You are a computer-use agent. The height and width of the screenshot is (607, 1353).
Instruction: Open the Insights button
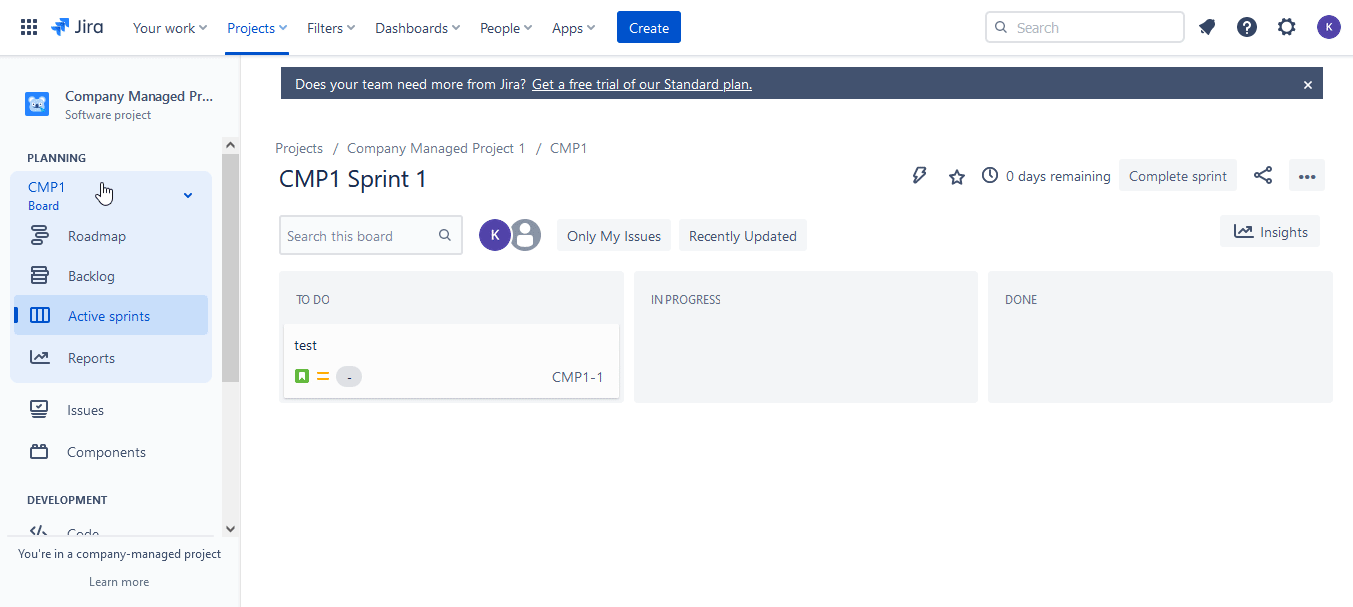point(1271,232)
